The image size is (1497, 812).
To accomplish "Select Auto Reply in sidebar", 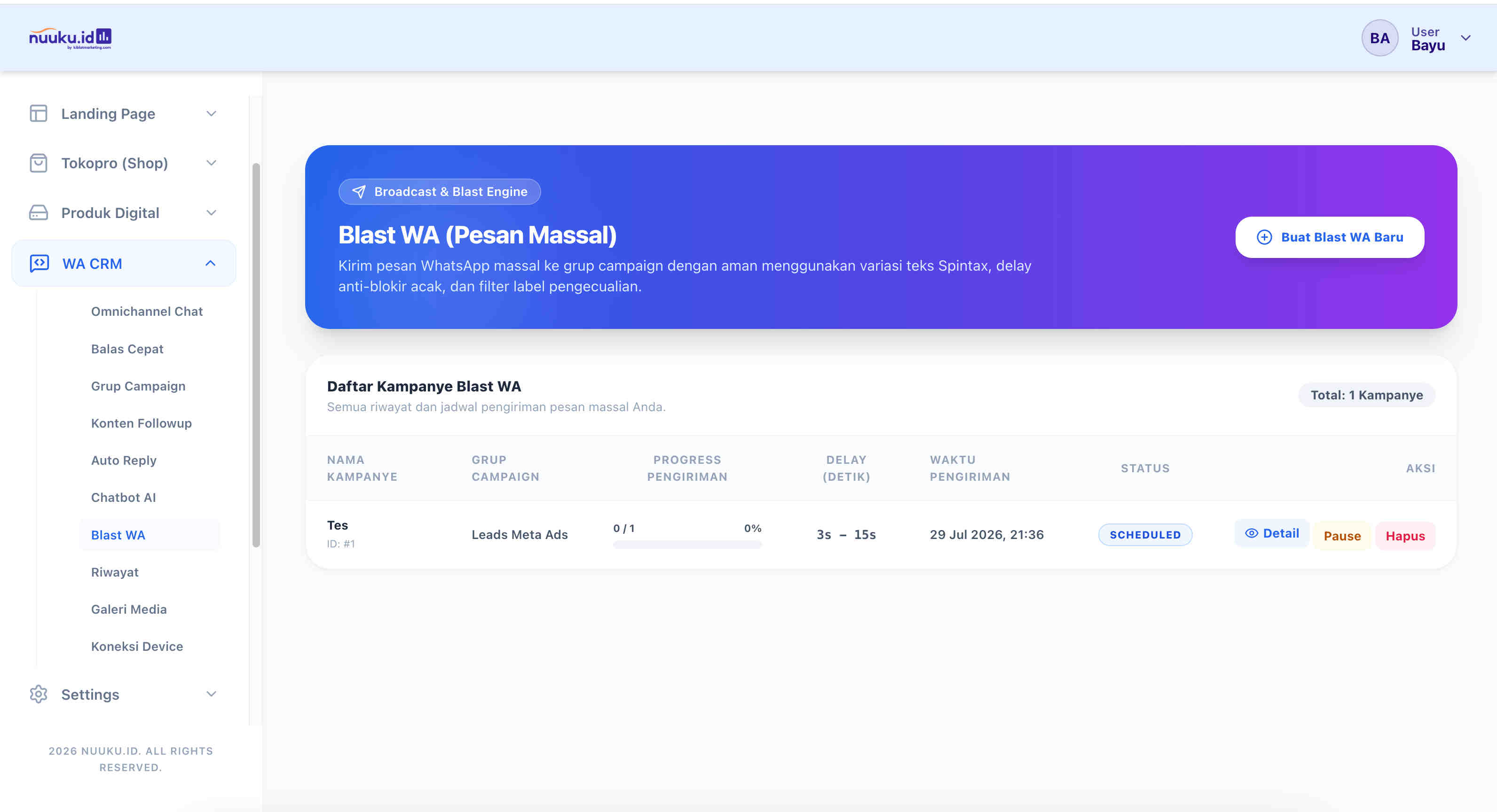I will tap(124, 461).
